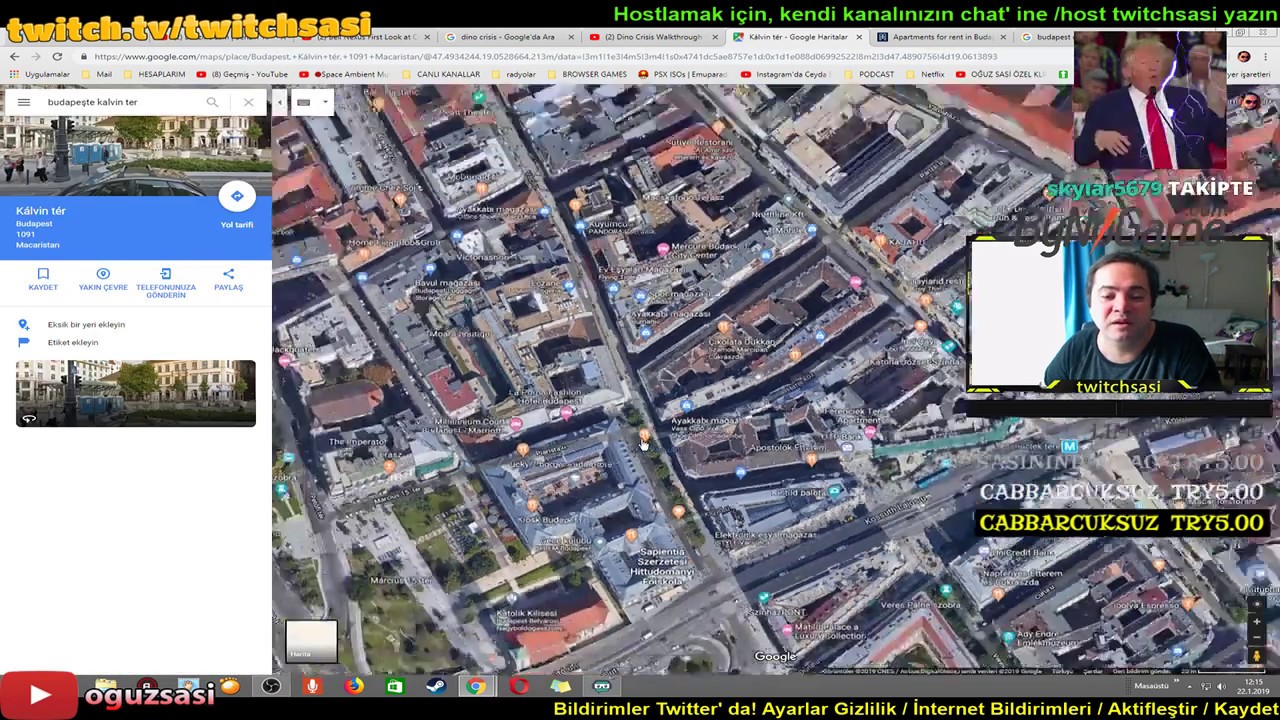Click 'Eksik bir yeri ekleyin' link
Screen dimensions: 1280x720
86,324
